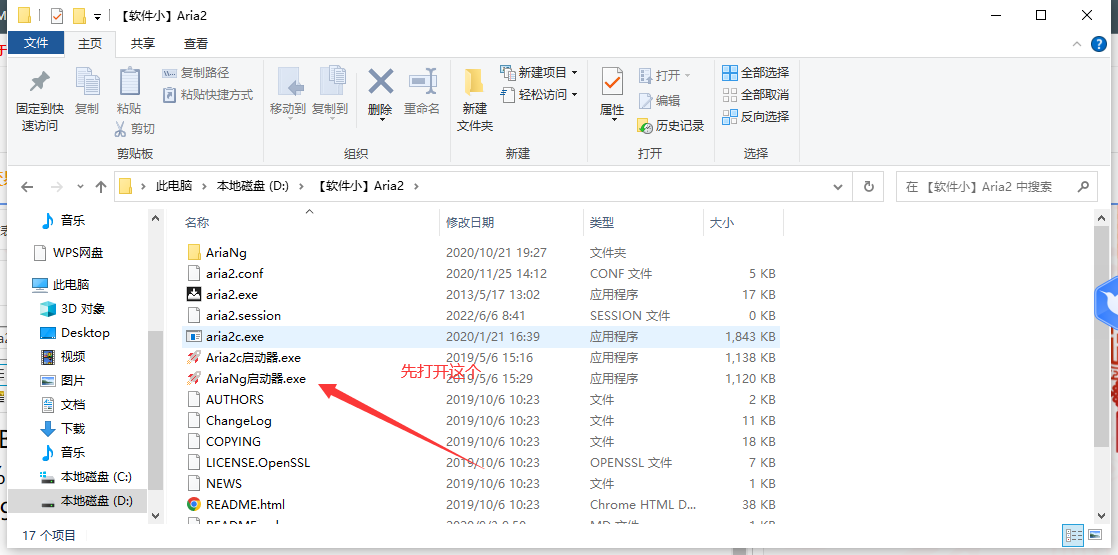Create a new folder (新建文件夹)
1118x555 pixels.
(475, 100)
